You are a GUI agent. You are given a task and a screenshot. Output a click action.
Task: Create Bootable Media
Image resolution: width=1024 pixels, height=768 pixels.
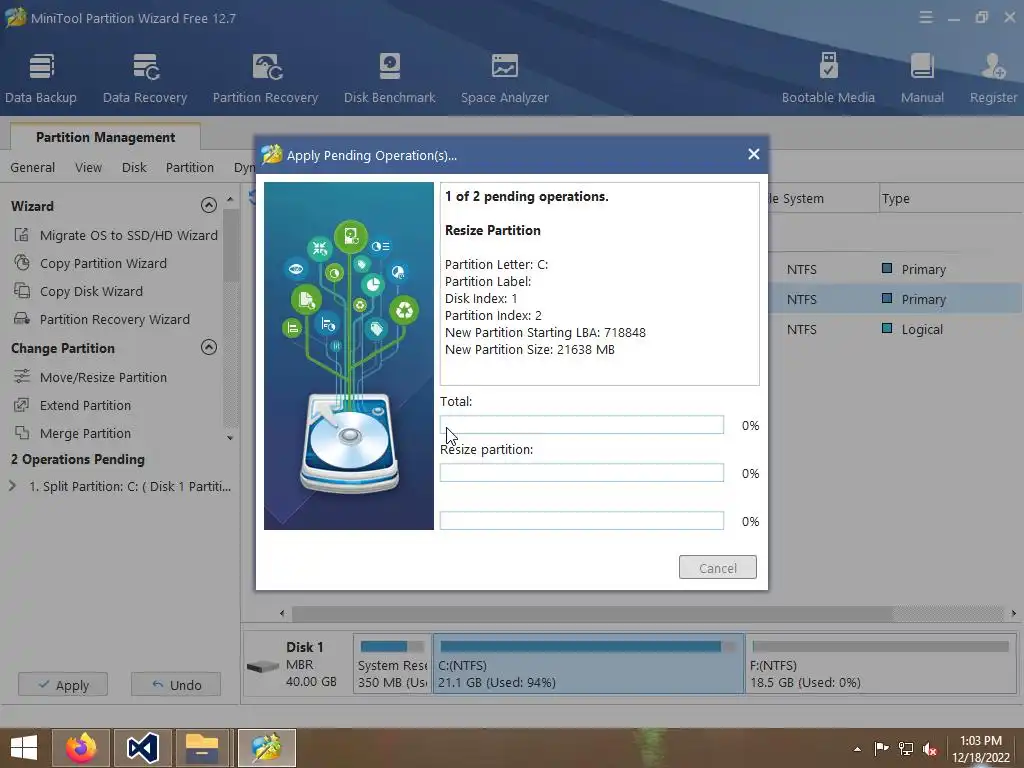[828, 78]
